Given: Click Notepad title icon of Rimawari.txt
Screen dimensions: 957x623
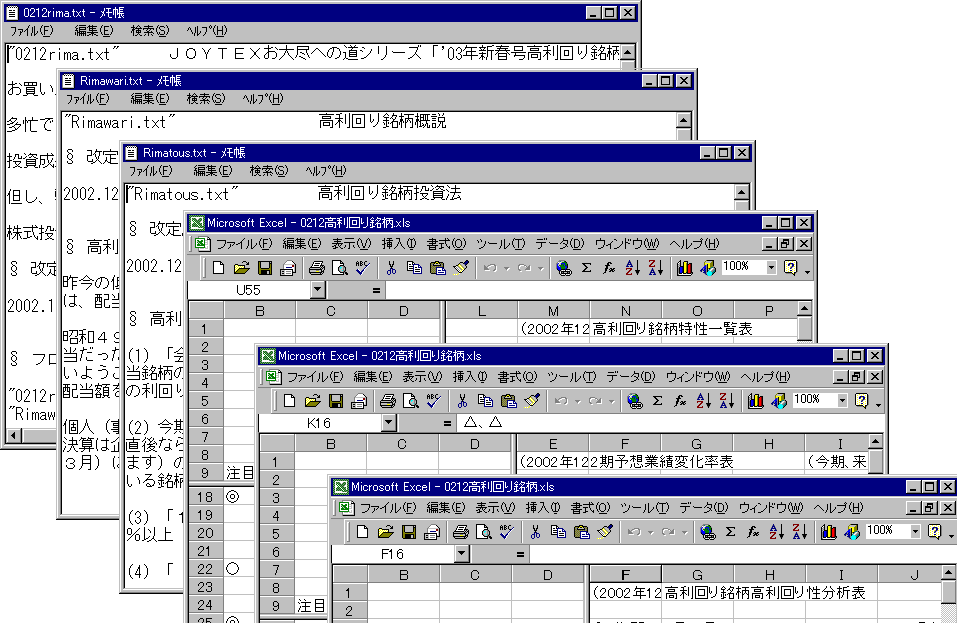Looking at the screenshot, I should click(x=68, y=81).
